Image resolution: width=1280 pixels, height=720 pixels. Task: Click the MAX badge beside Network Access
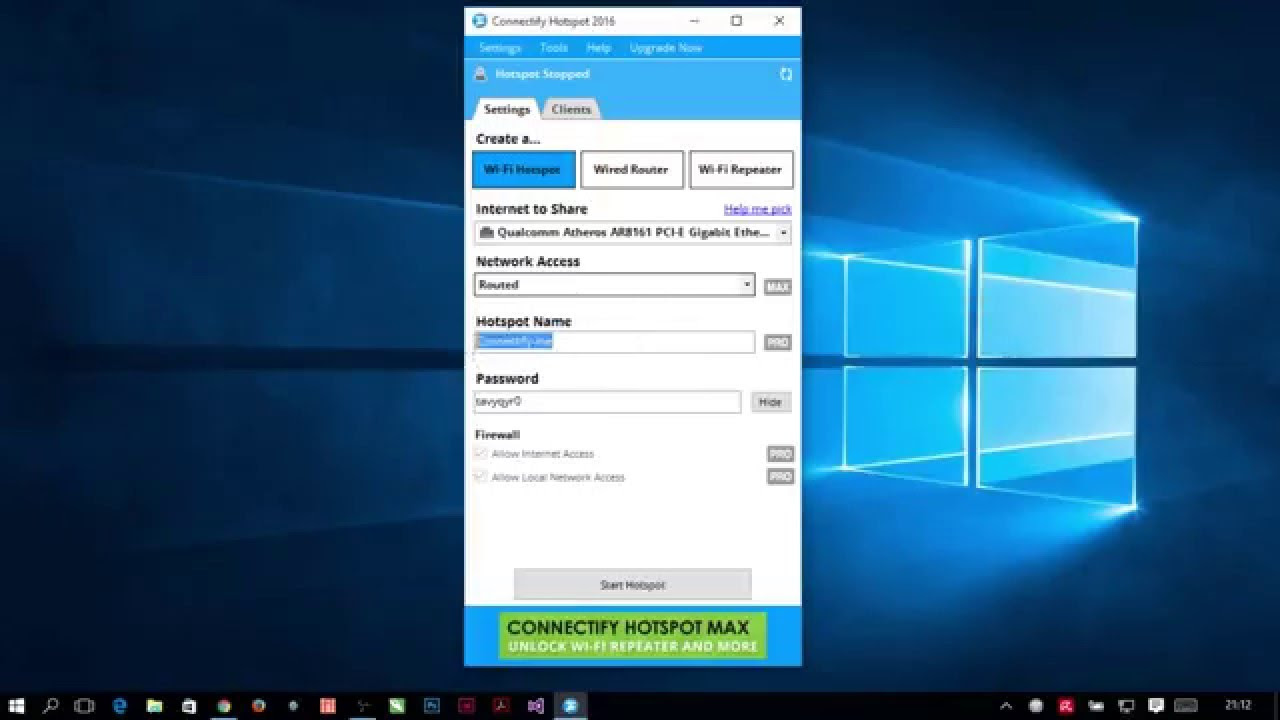pyautogui.click(x=777, y=287)
